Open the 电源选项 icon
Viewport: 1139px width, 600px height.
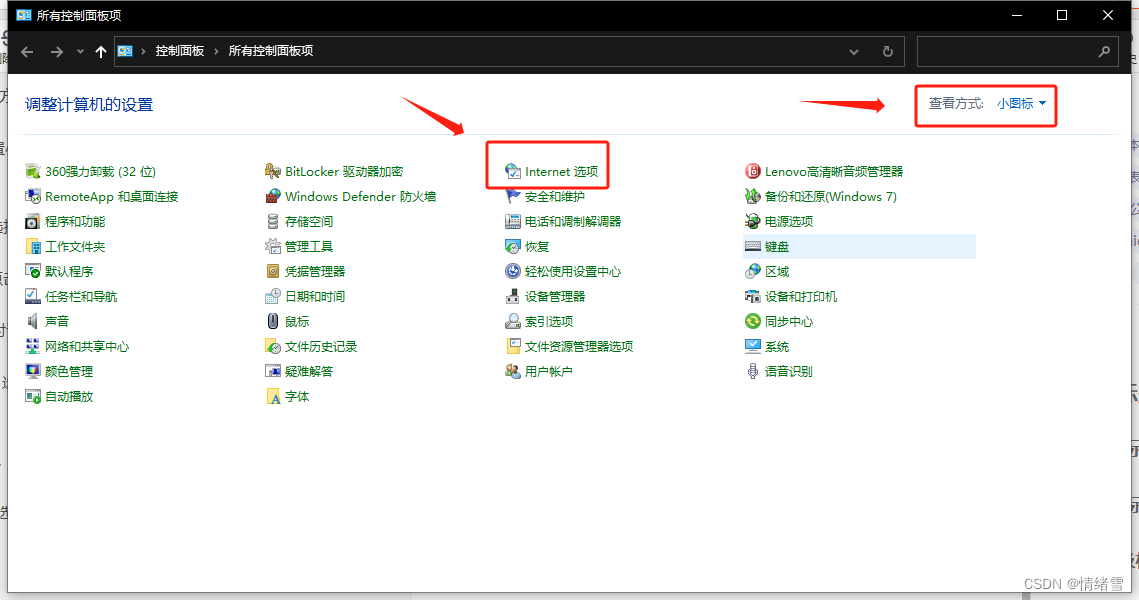pyautogui.click(x=753, y=222)
